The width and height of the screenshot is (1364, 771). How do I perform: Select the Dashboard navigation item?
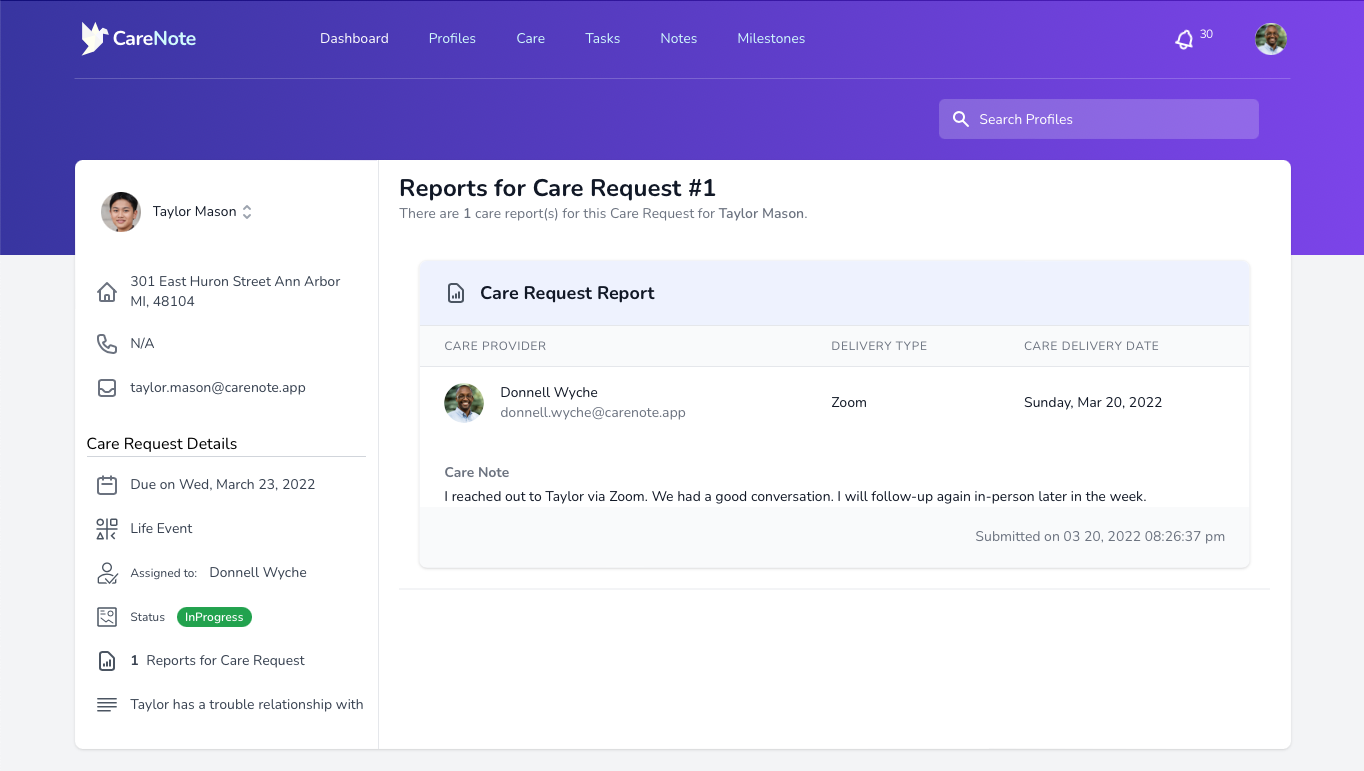point(354,38)
